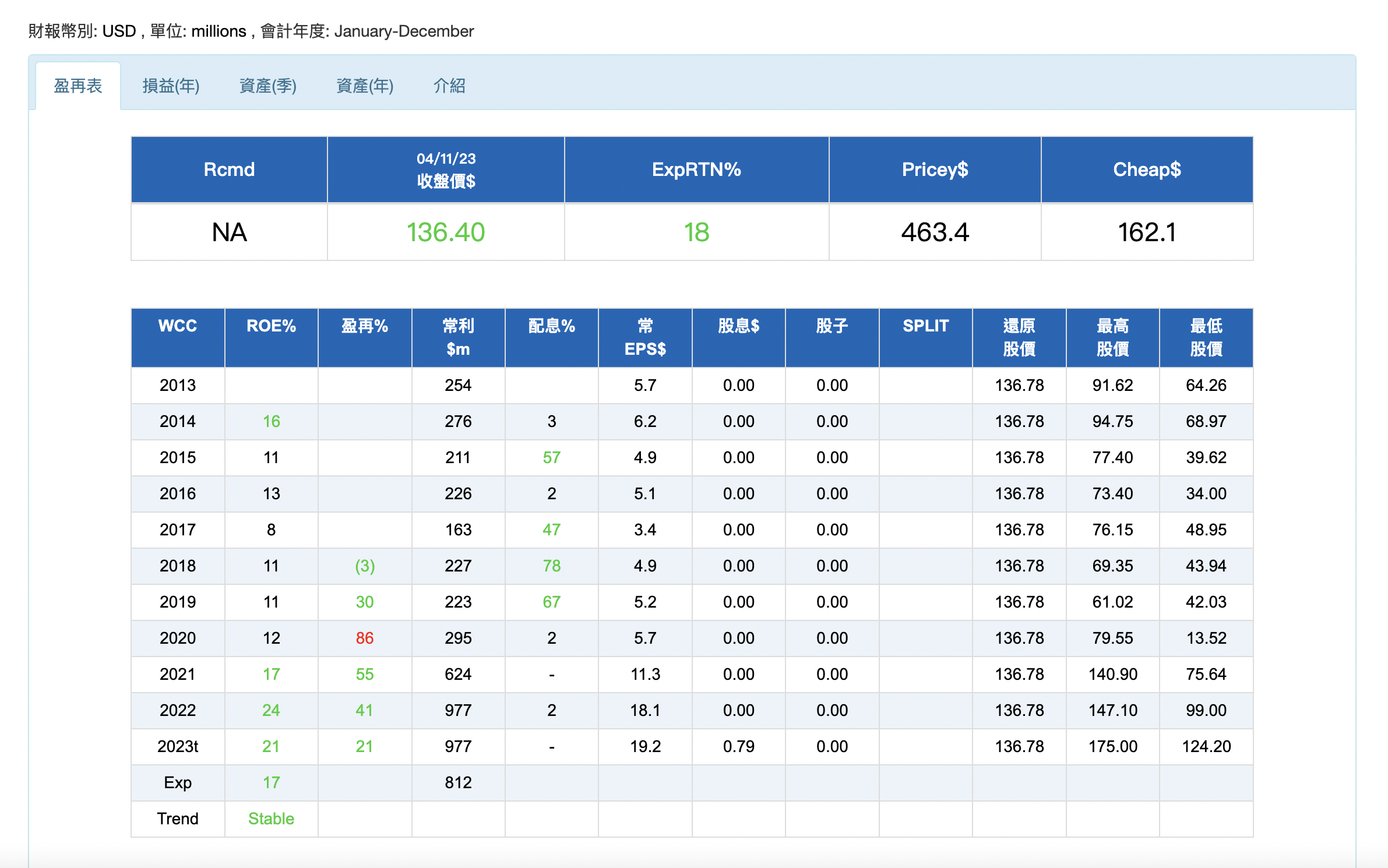Click the 175.00 highest price cell
1388x868 pixels.
point(1112,746)
